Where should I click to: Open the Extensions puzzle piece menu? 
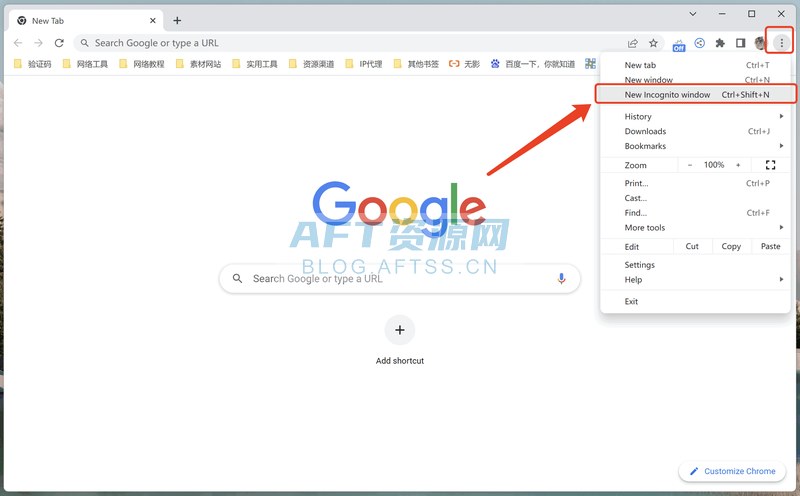[x=720, y=43]
